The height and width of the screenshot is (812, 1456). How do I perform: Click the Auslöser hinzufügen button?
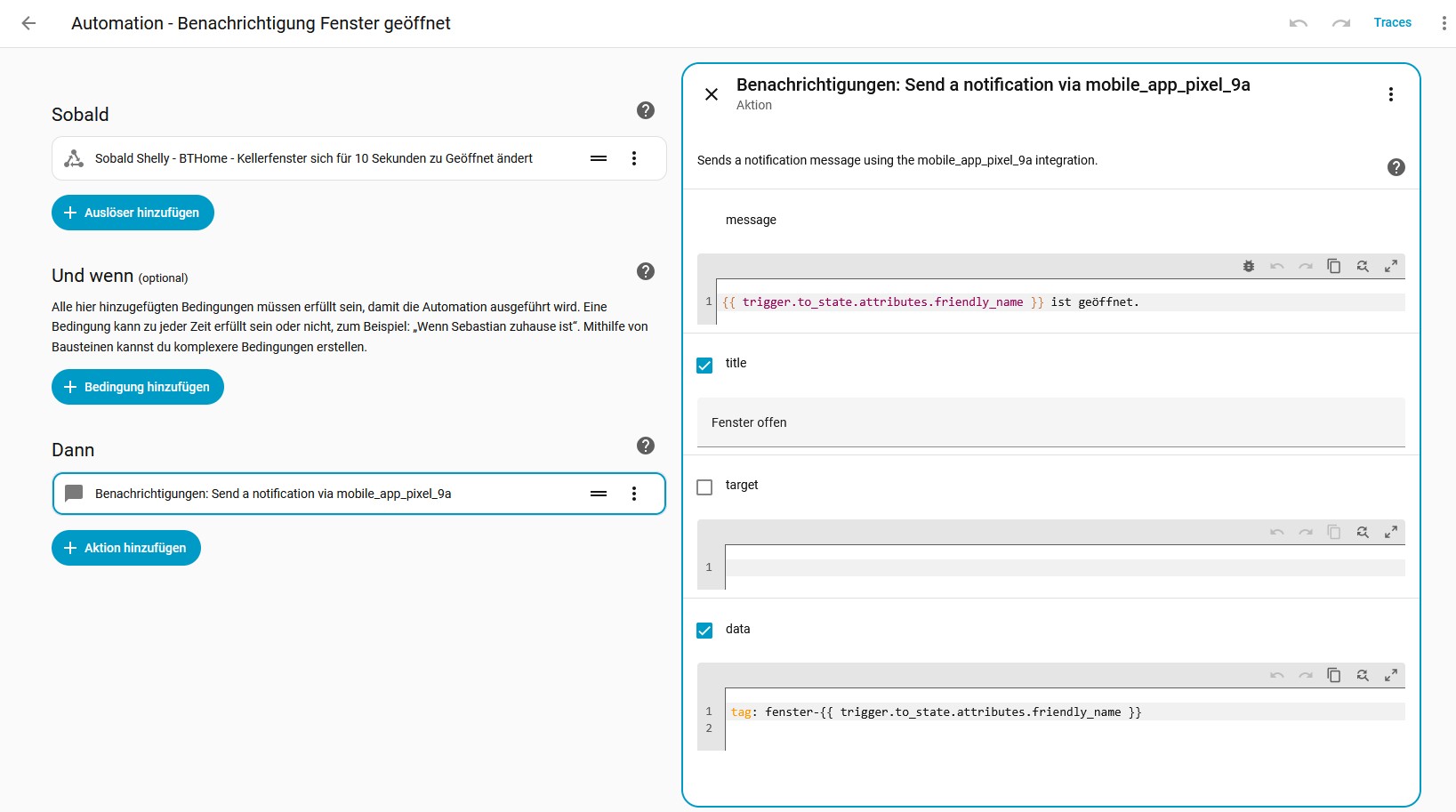[x=133, y=213]
